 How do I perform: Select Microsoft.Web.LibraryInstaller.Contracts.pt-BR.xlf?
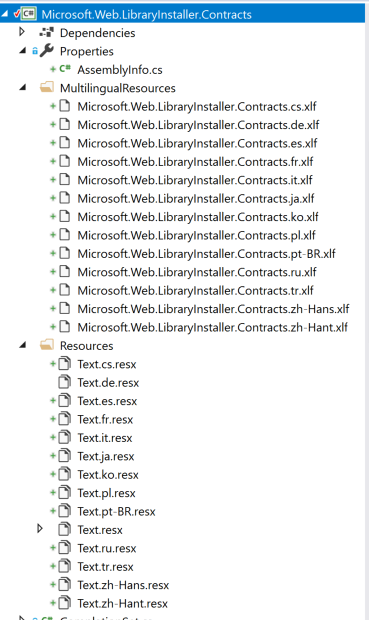click(x=206, y=254)
